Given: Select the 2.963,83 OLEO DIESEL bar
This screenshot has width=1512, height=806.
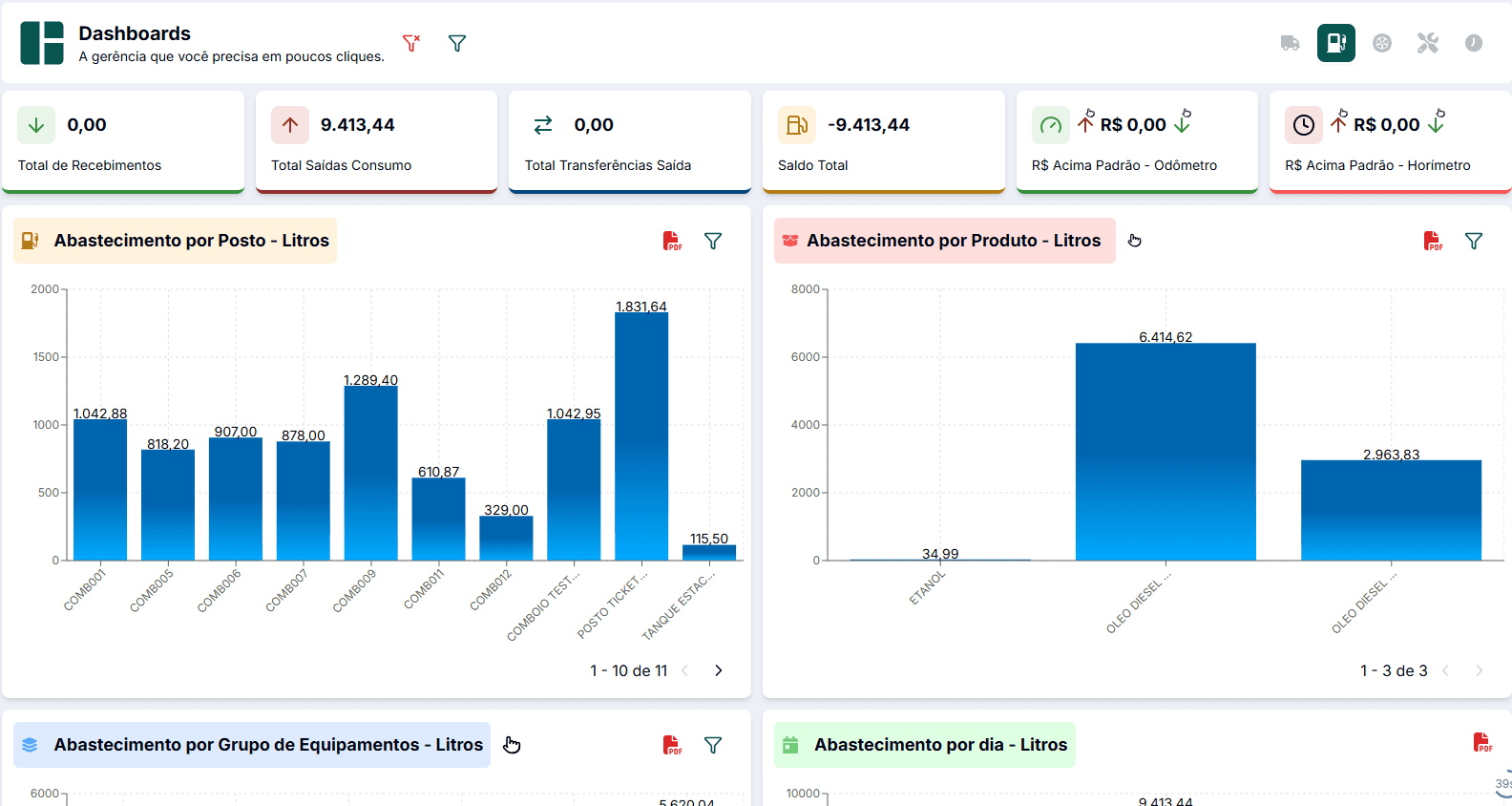Looking at the screenshot, I should click(1391, 510).
